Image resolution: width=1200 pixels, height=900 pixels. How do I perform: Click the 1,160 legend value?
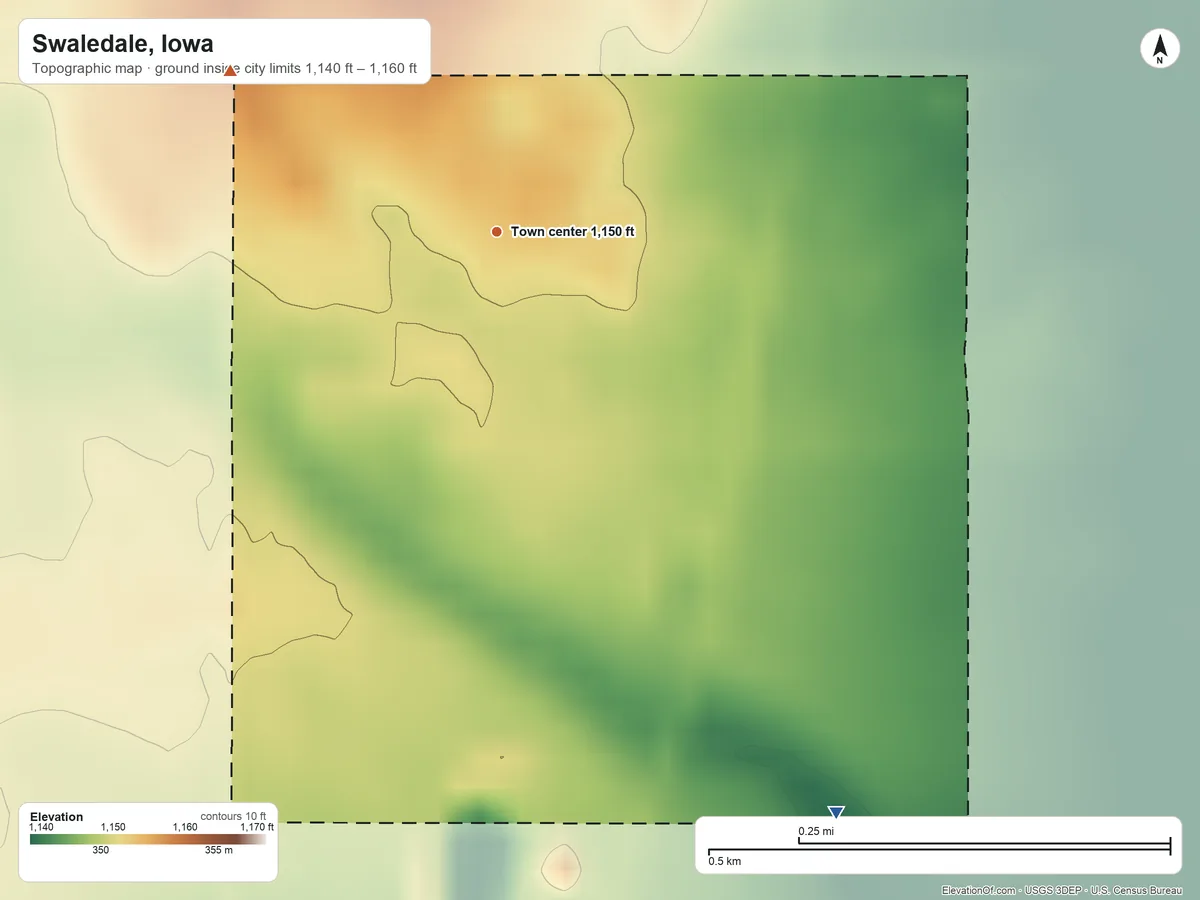(185, 827)
